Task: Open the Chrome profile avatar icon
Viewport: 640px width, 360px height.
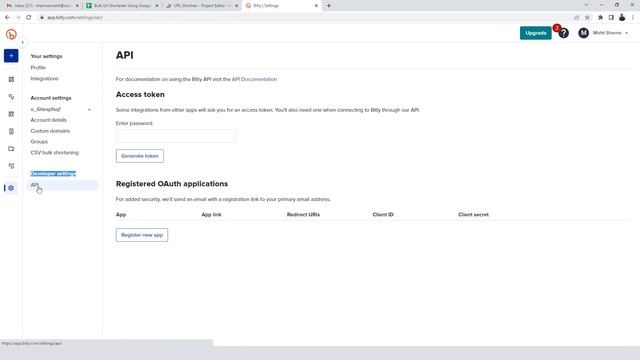Action: (622, 17)
